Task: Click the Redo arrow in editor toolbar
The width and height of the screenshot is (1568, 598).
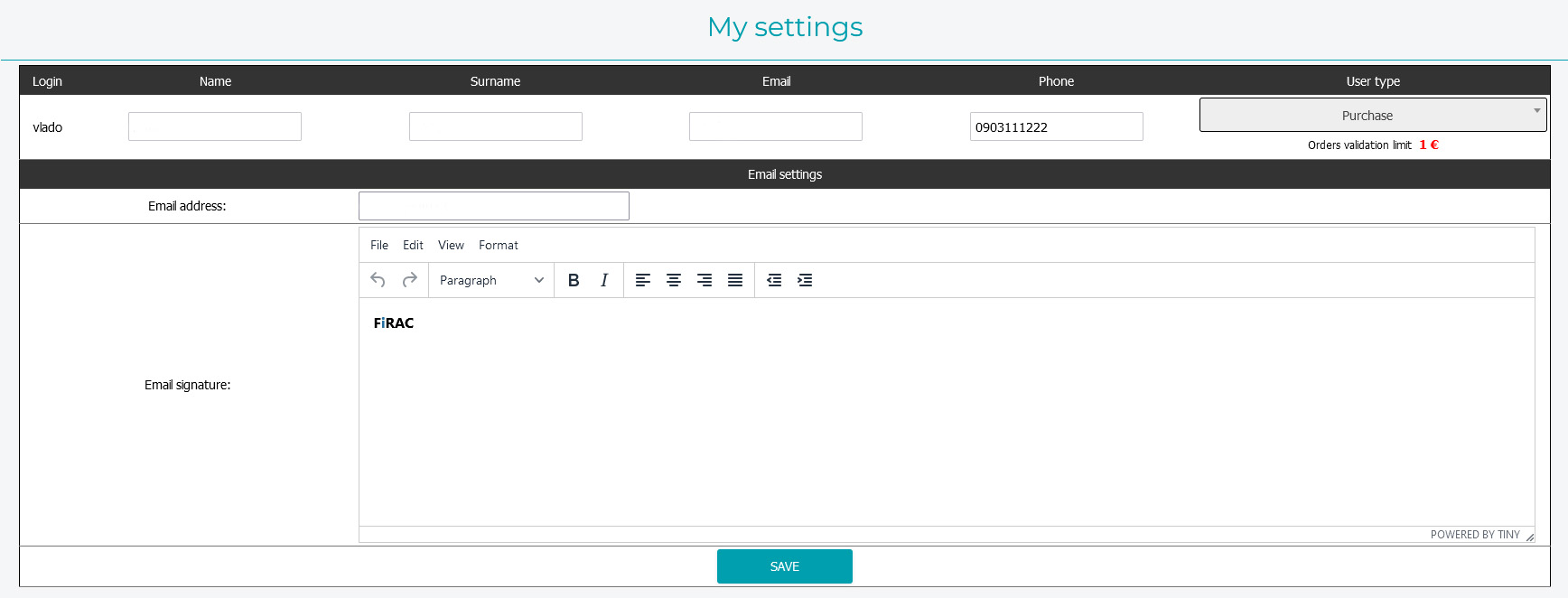Action: coord(409,280)
